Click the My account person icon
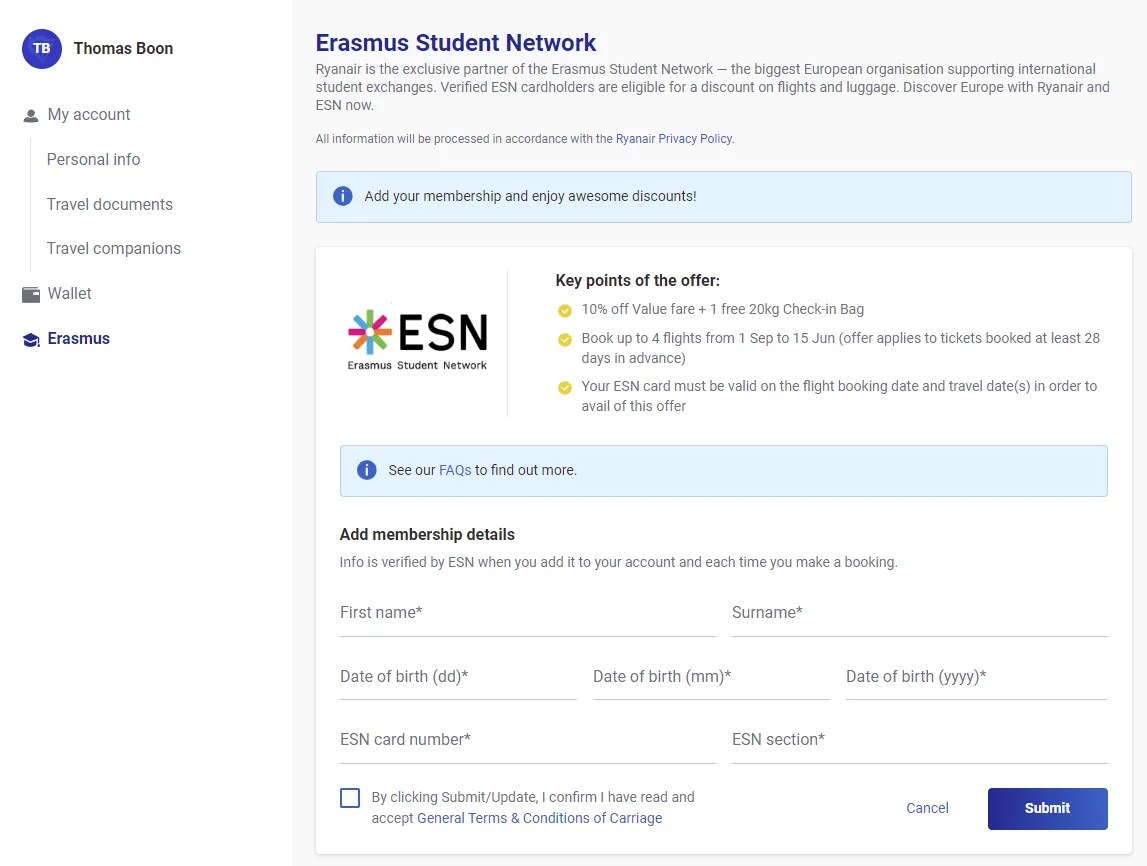 click(31, 115)
